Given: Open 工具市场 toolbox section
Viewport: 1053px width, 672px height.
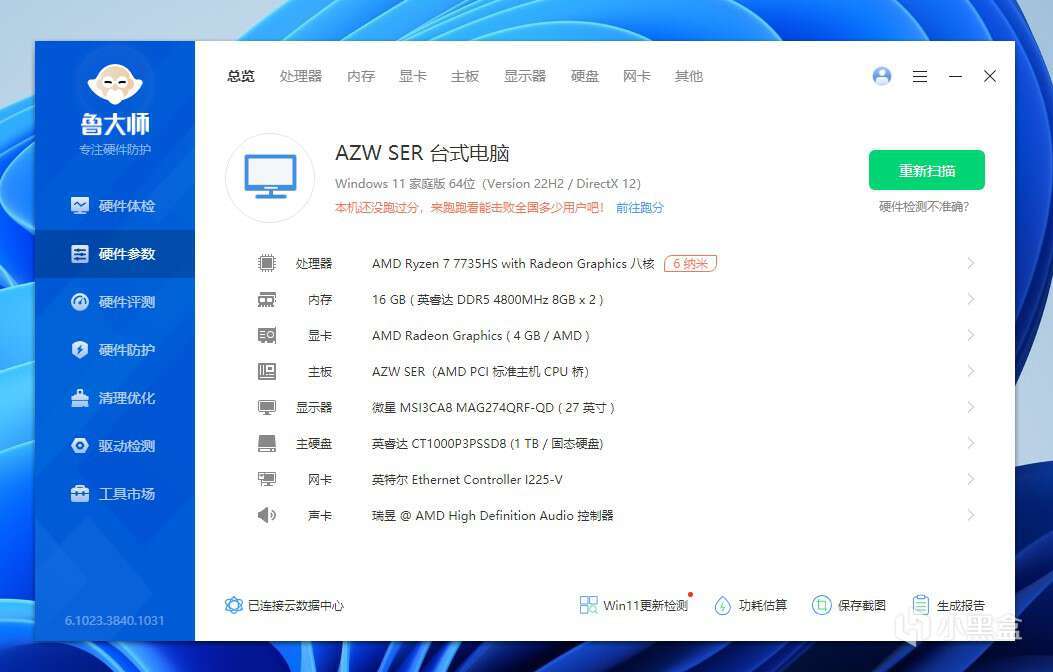Looking at the screenshot, I should [x=113, y=494].
